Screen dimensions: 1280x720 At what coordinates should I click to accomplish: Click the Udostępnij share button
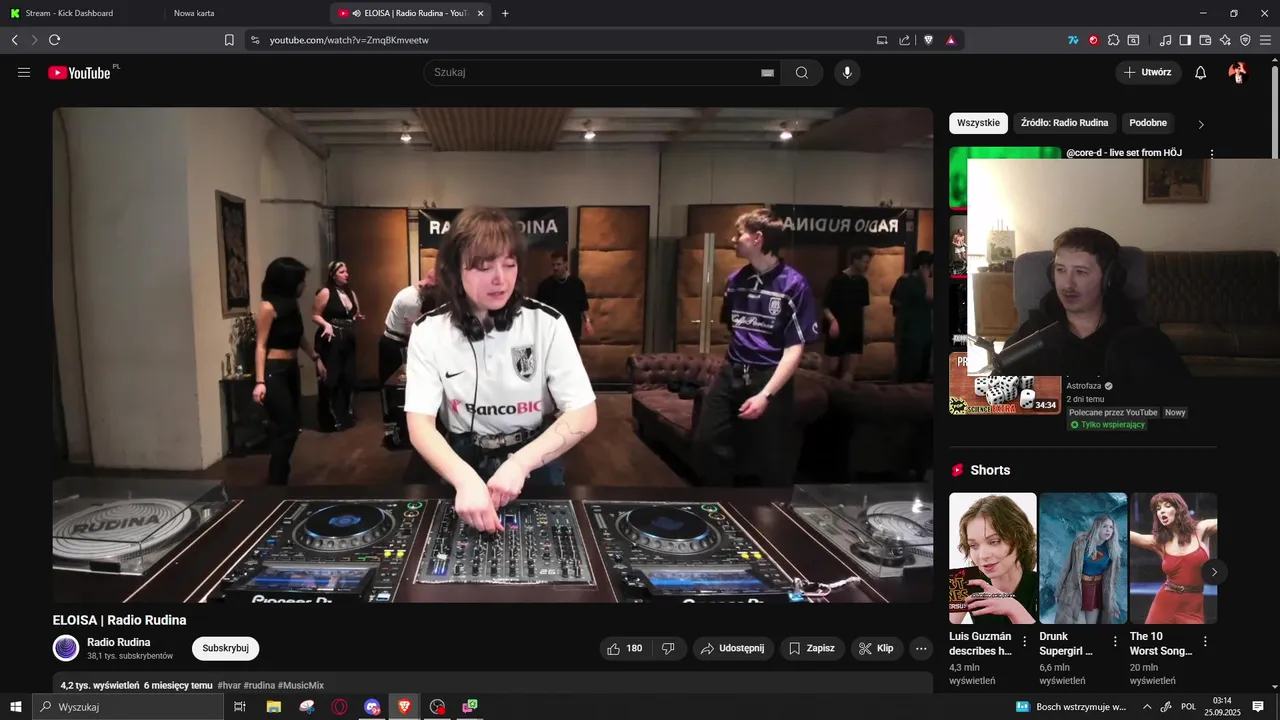[733, 648]
